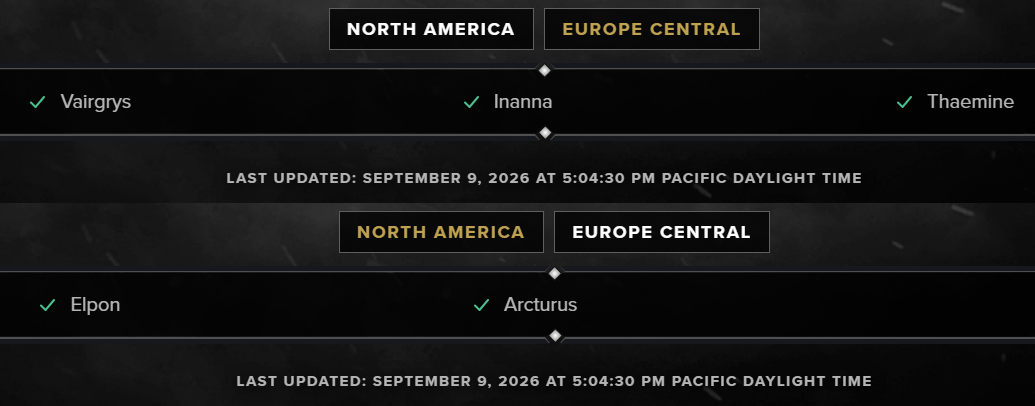Click the green checkmark beside Elpon
The height and width of the screenshot is (406, 1035).
coord(48,305)
